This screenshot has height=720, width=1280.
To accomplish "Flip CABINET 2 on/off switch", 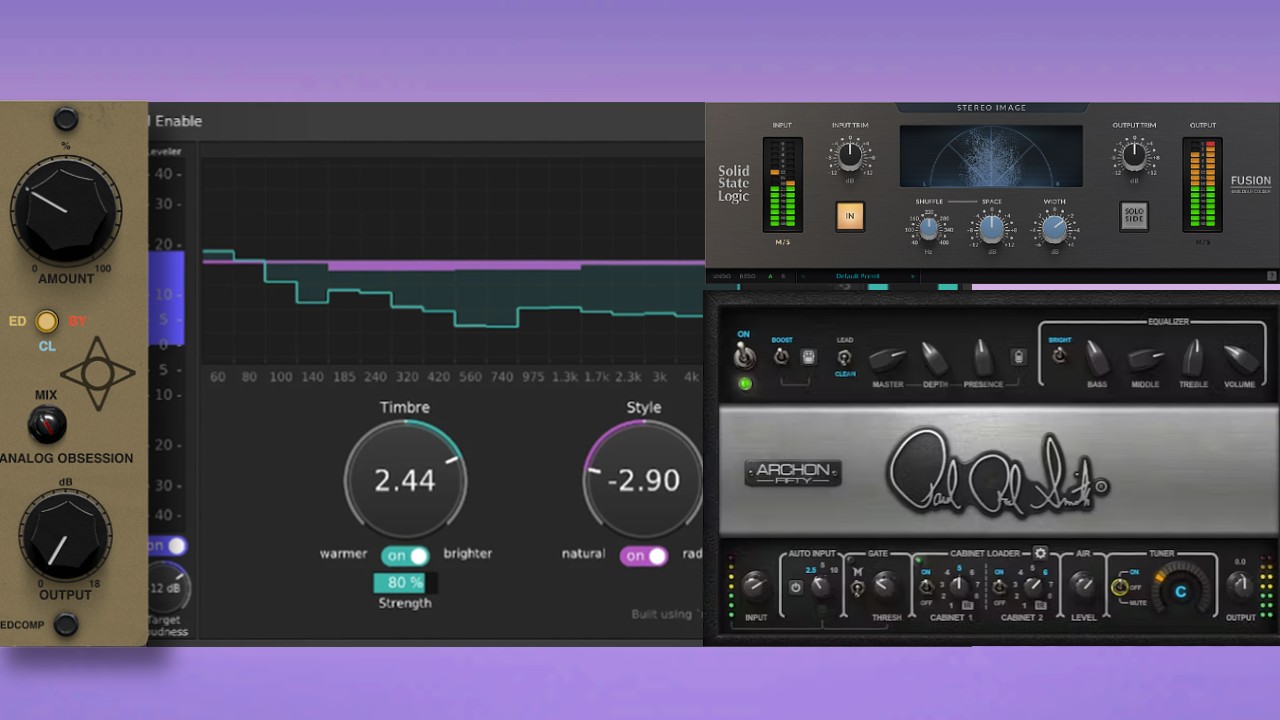I will (x=998, y=586).
